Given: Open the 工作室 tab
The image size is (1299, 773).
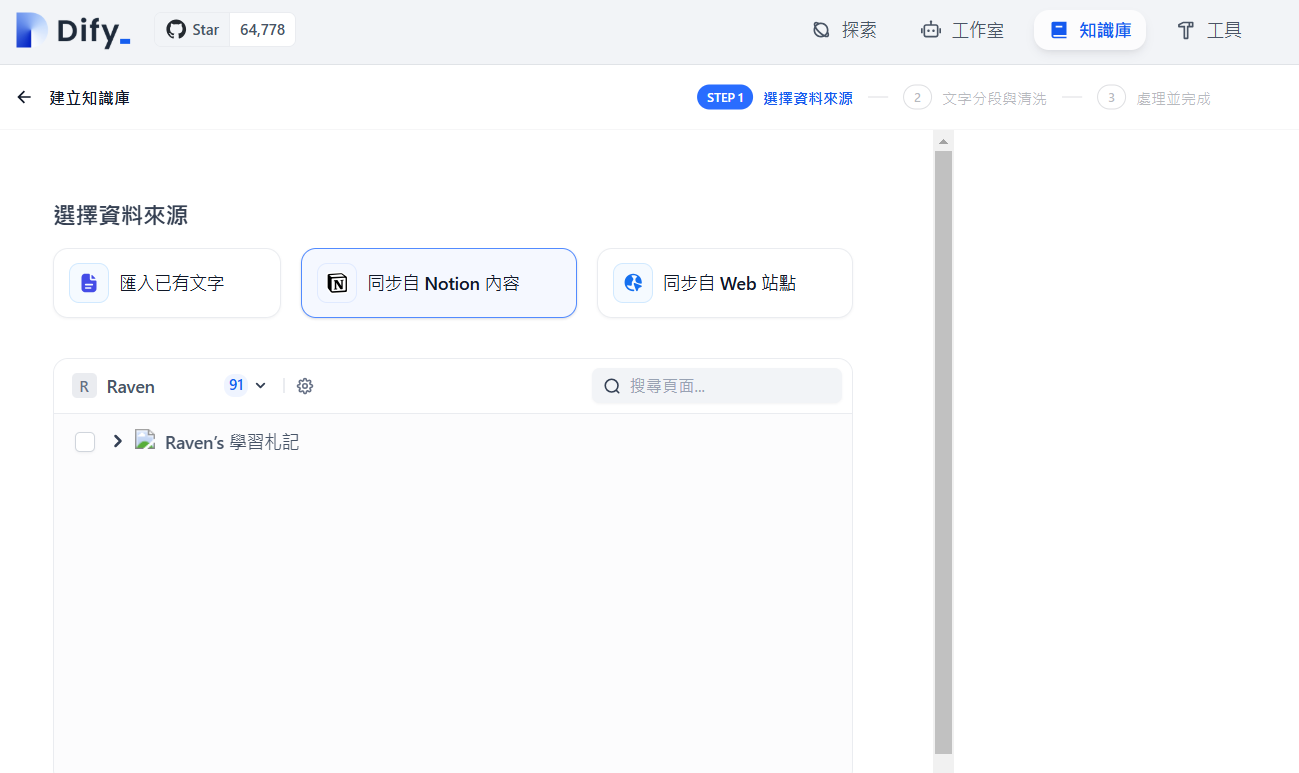Looking at the screenshot, I should [x=962, y=30].
